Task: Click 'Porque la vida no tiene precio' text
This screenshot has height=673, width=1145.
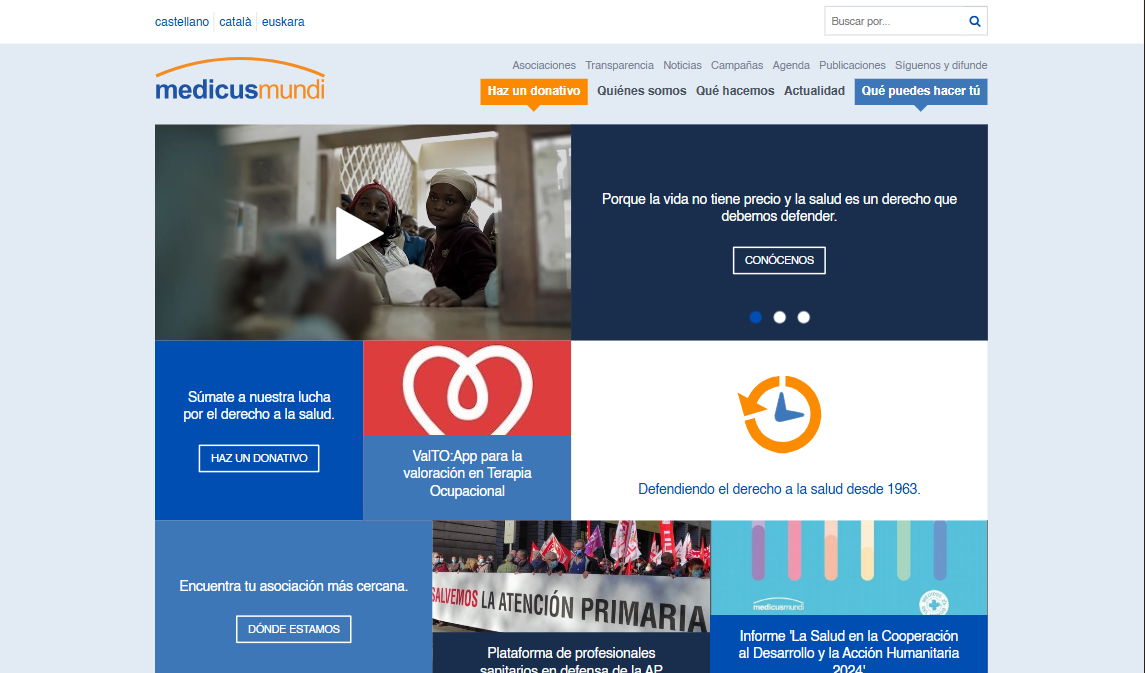Action: (x=779, y=207)
